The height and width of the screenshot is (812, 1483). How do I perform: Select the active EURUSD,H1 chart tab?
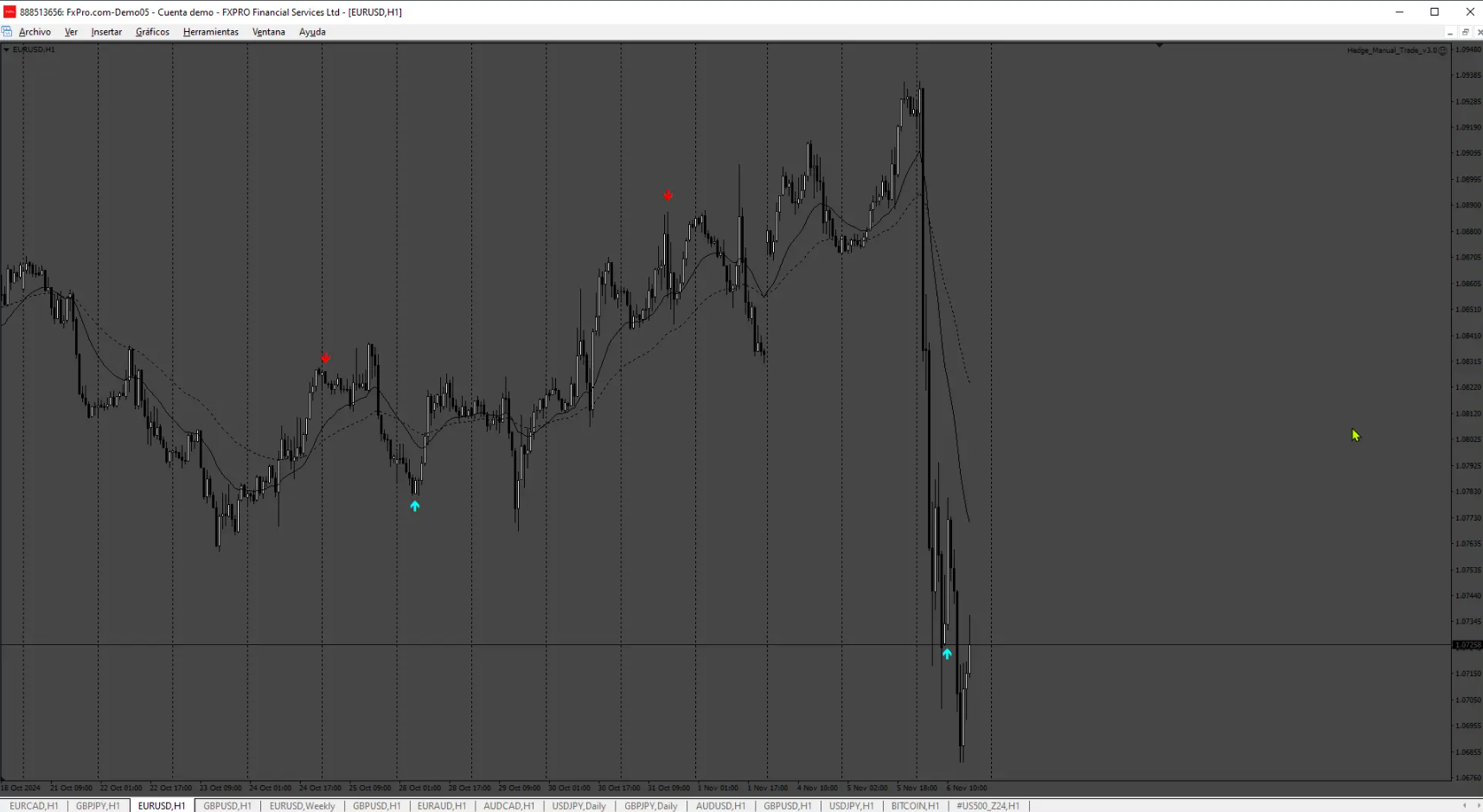[162, 806]
